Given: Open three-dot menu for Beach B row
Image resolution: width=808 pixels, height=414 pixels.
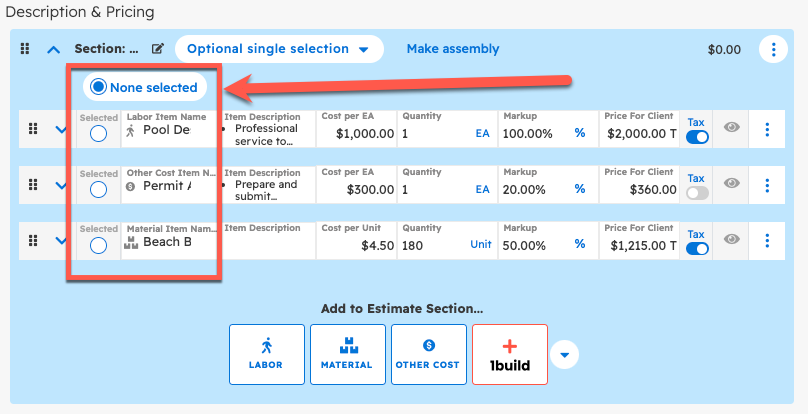Looking at the screenshot, I should pos(767,240).
